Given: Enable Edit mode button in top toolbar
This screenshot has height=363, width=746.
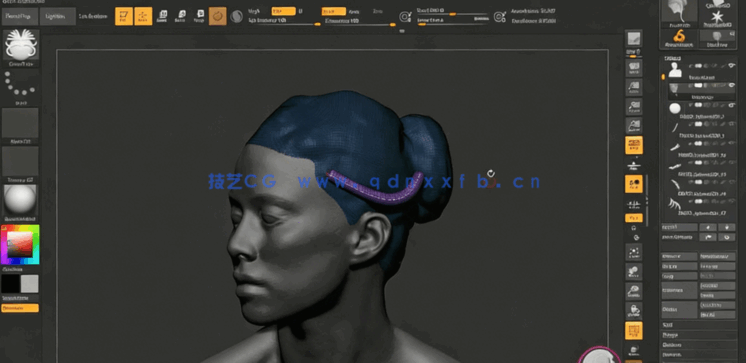Looking at the screenshot, I should [124, 16].
